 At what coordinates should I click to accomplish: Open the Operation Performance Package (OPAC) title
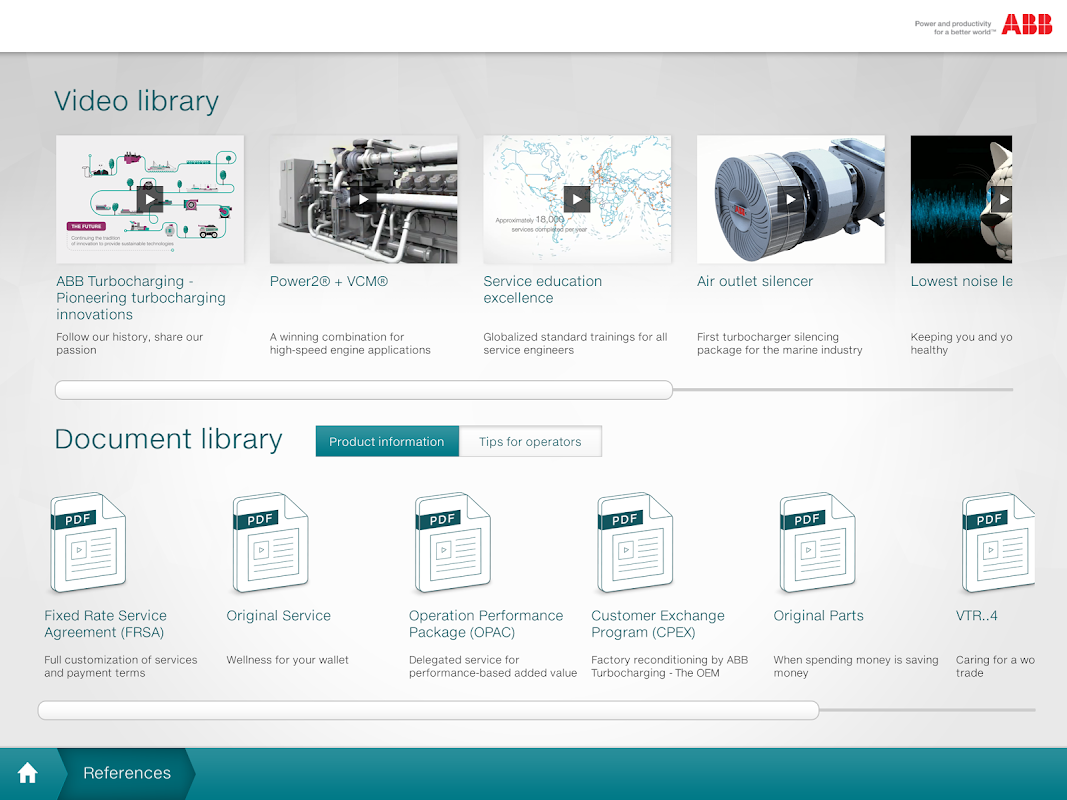click(486, 624)
